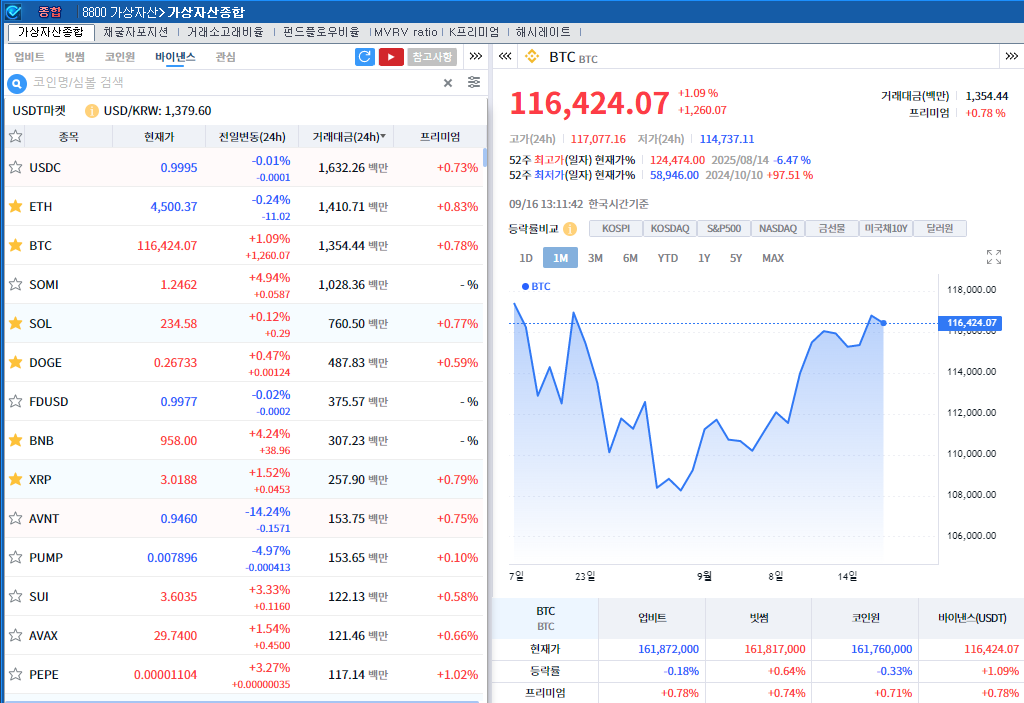This screenshot has height=703, width=1024.
Task: Collapse the BTC panel with left chevrons
Action: [504, 57]
